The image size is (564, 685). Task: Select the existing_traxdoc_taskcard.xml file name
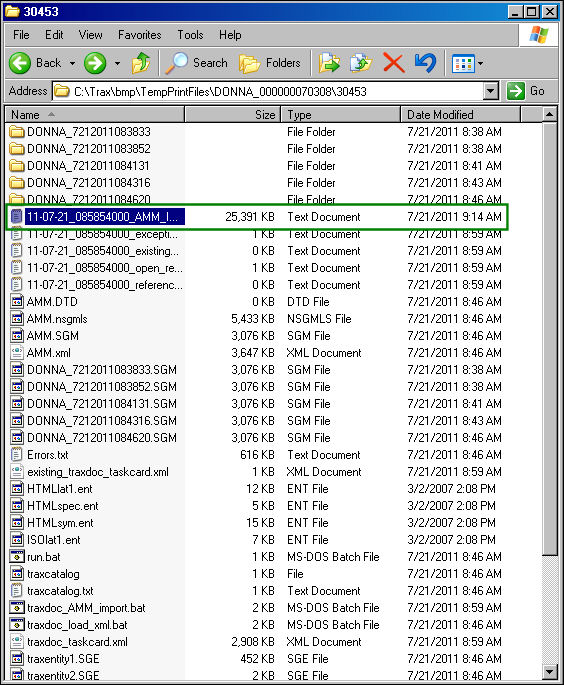point(98,472)
